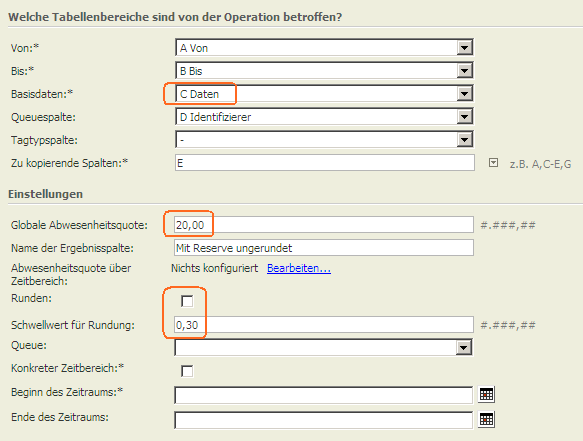Click into the Zu kopierende Spalten field
The image size is (583, 441).
tap(325, 163)
